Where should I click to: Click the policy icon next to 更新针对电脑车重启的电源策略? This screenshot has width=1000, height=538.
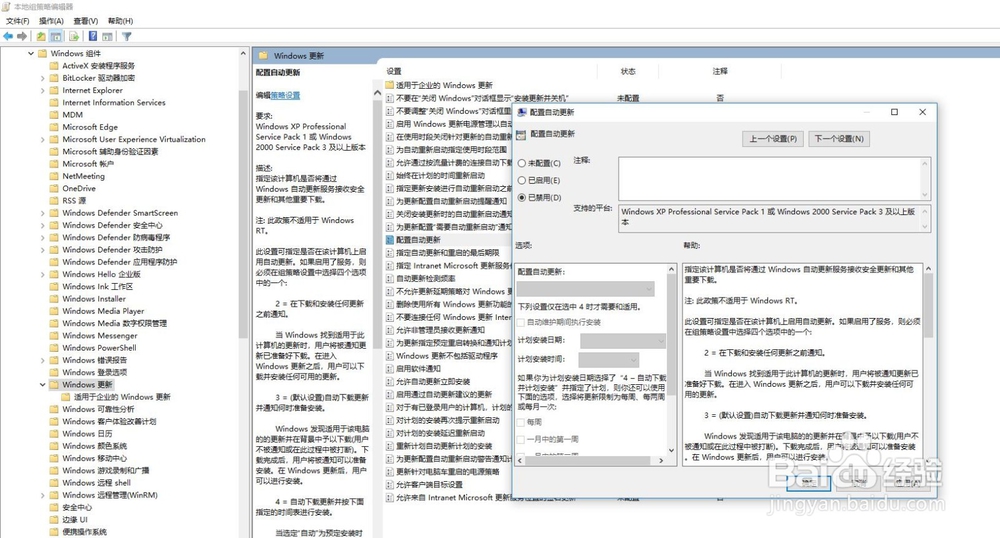pos(390,472)
